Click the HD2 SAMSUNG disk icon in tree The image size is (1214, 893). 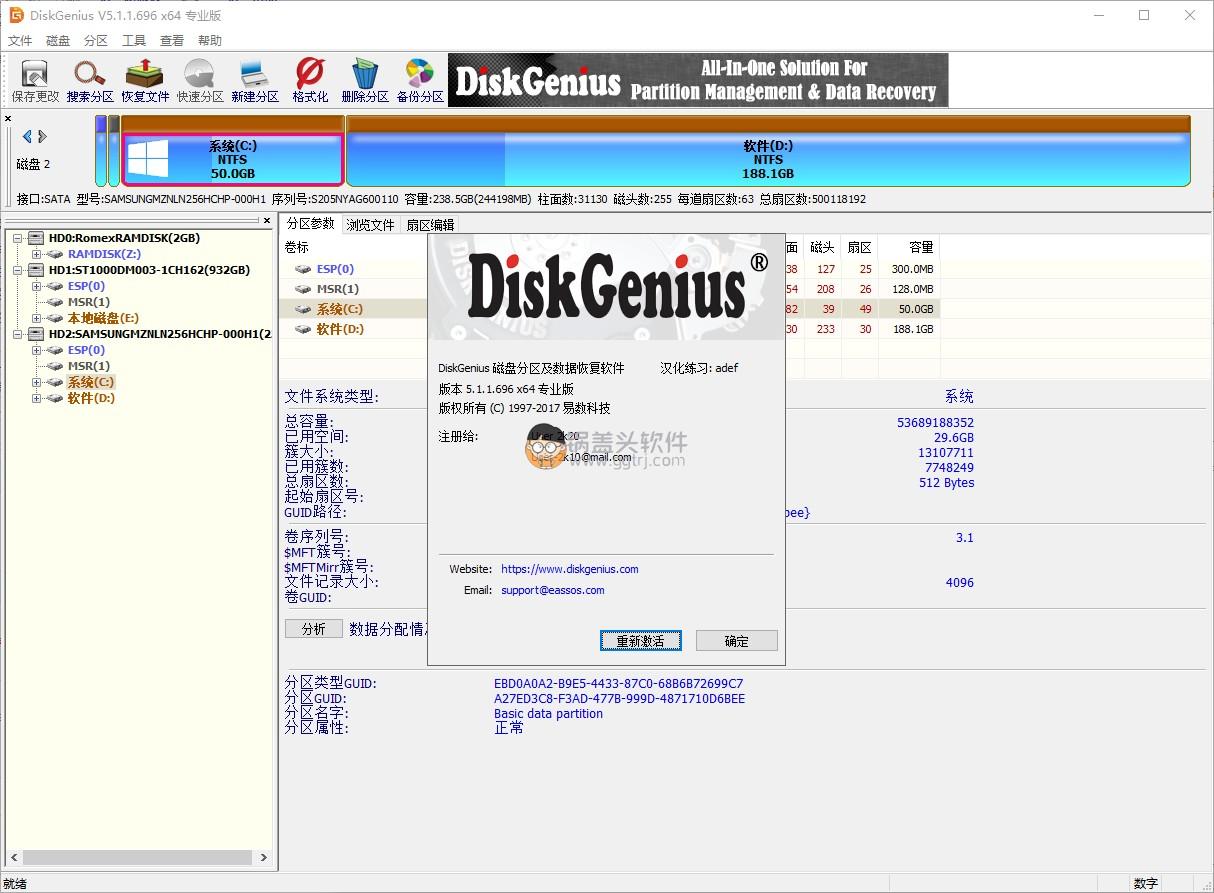(x=36, y=334)
